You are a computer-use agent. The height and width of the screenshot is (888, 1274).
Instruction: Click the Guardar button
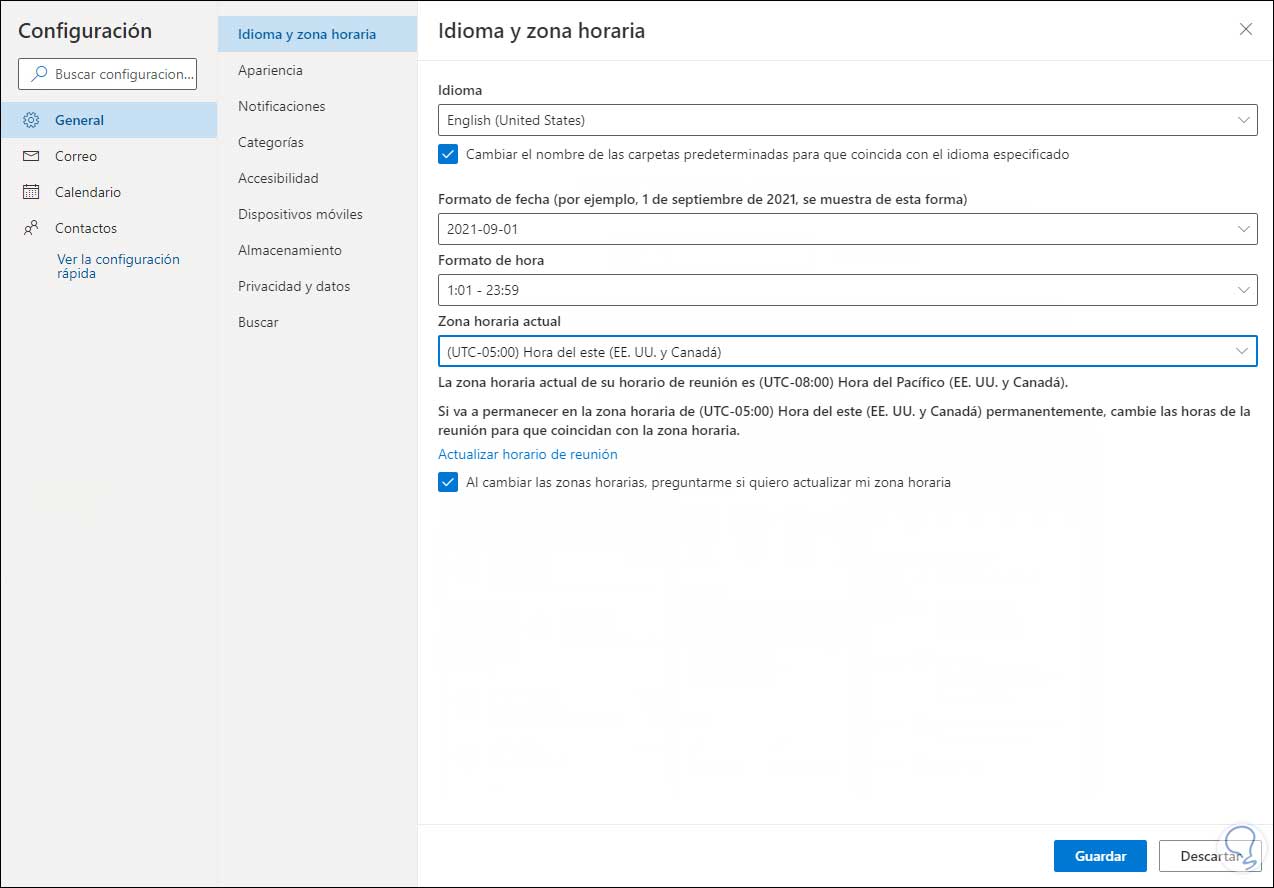coord(1100,856)
